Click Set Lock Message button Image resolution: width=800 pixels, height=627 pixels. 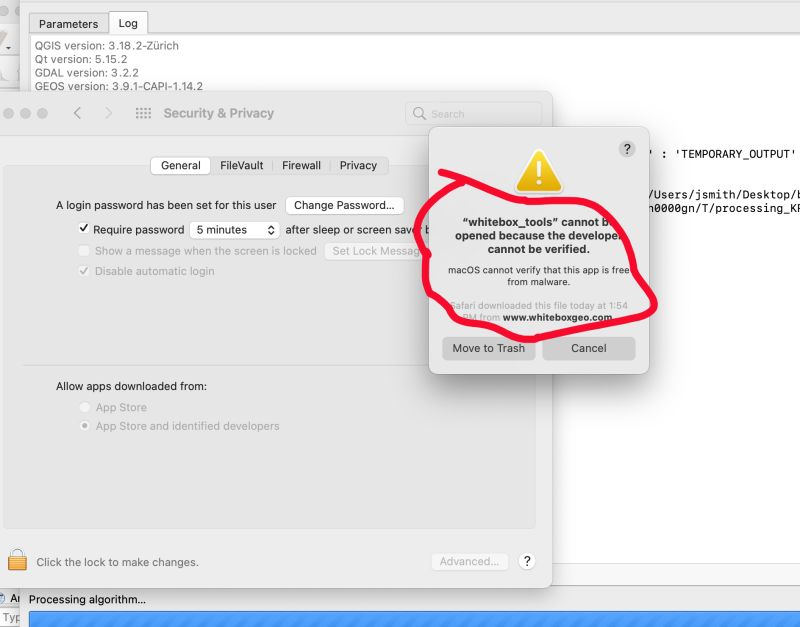[x=377, y=250]
